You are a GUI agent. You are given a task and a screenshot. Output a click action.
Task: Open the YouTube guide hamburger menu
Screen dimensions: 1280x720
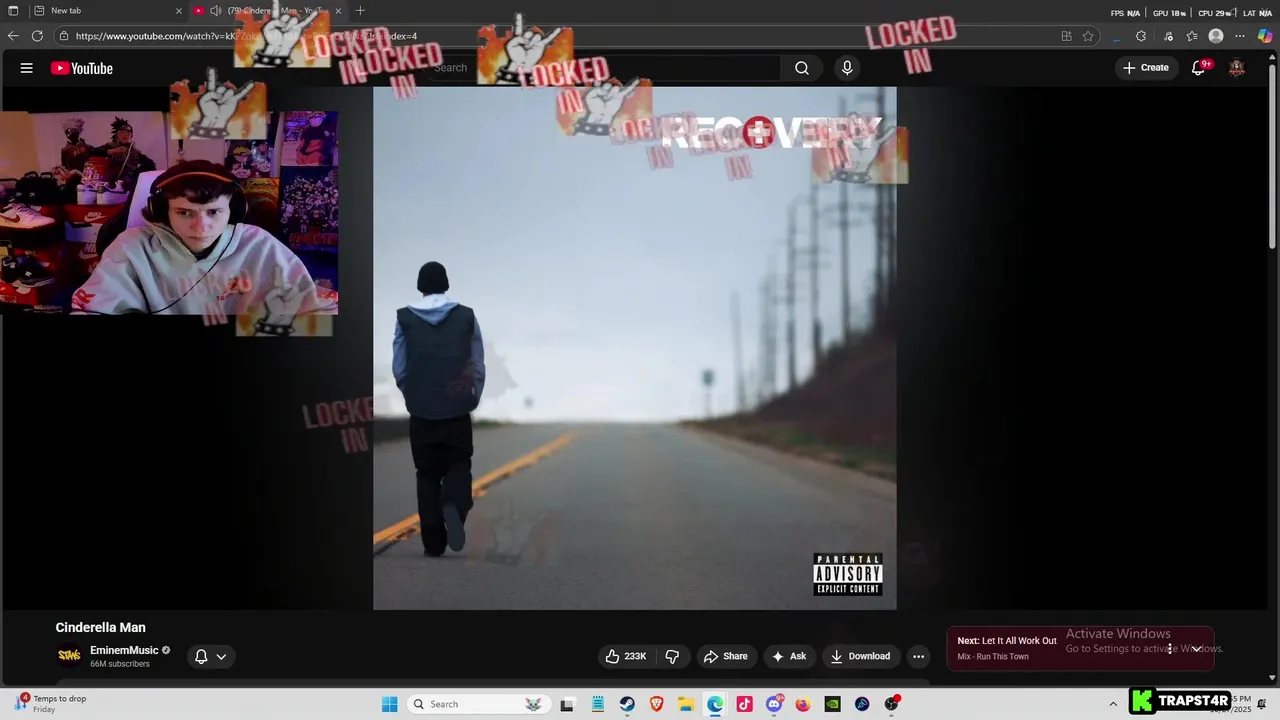pos(27,68)
